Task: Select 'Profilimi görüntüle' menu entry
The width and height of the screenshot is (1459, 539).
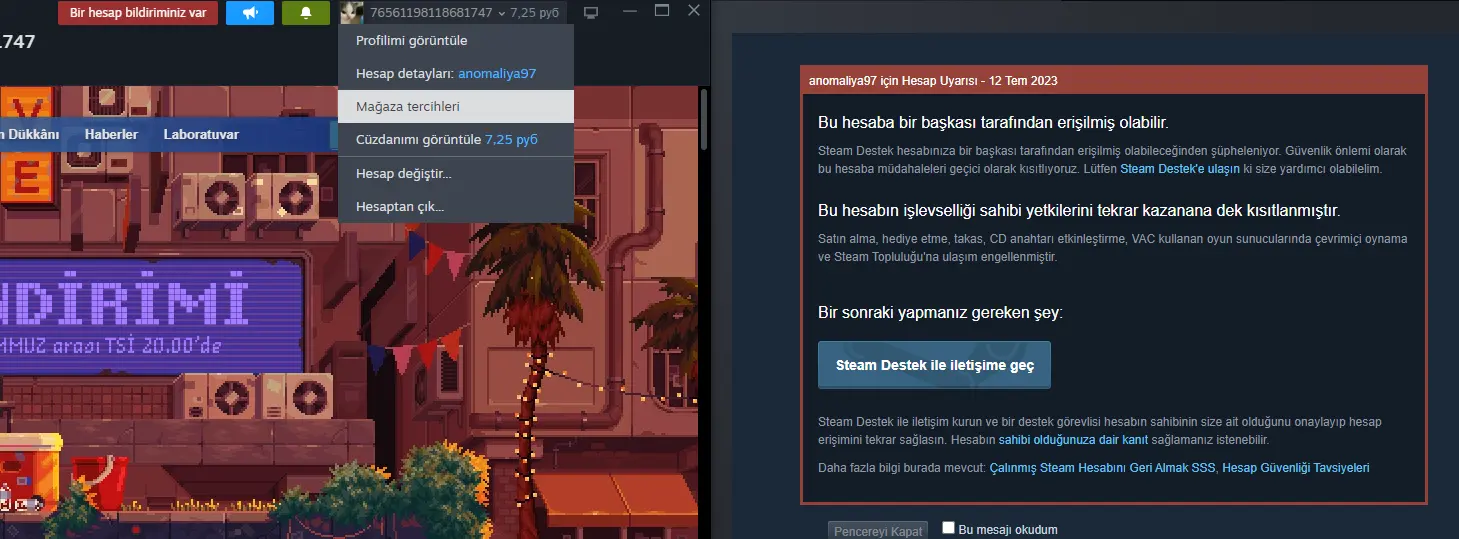Action: pos(456,41)
